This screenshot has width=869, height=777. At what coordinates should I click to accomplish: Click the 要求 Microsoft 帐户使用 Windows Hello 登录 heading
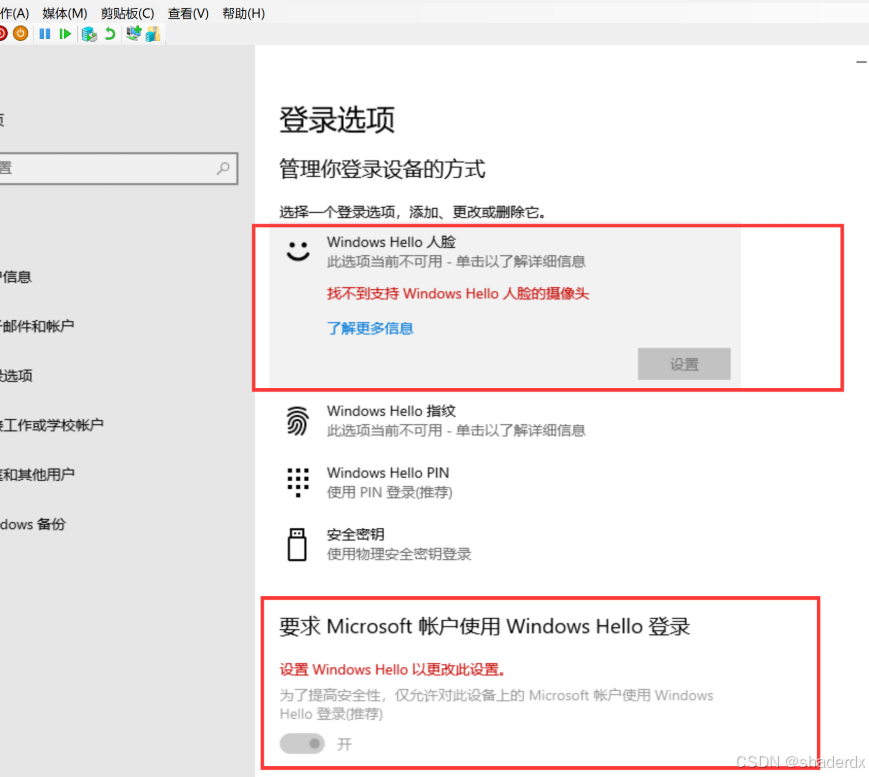(485, 627)
